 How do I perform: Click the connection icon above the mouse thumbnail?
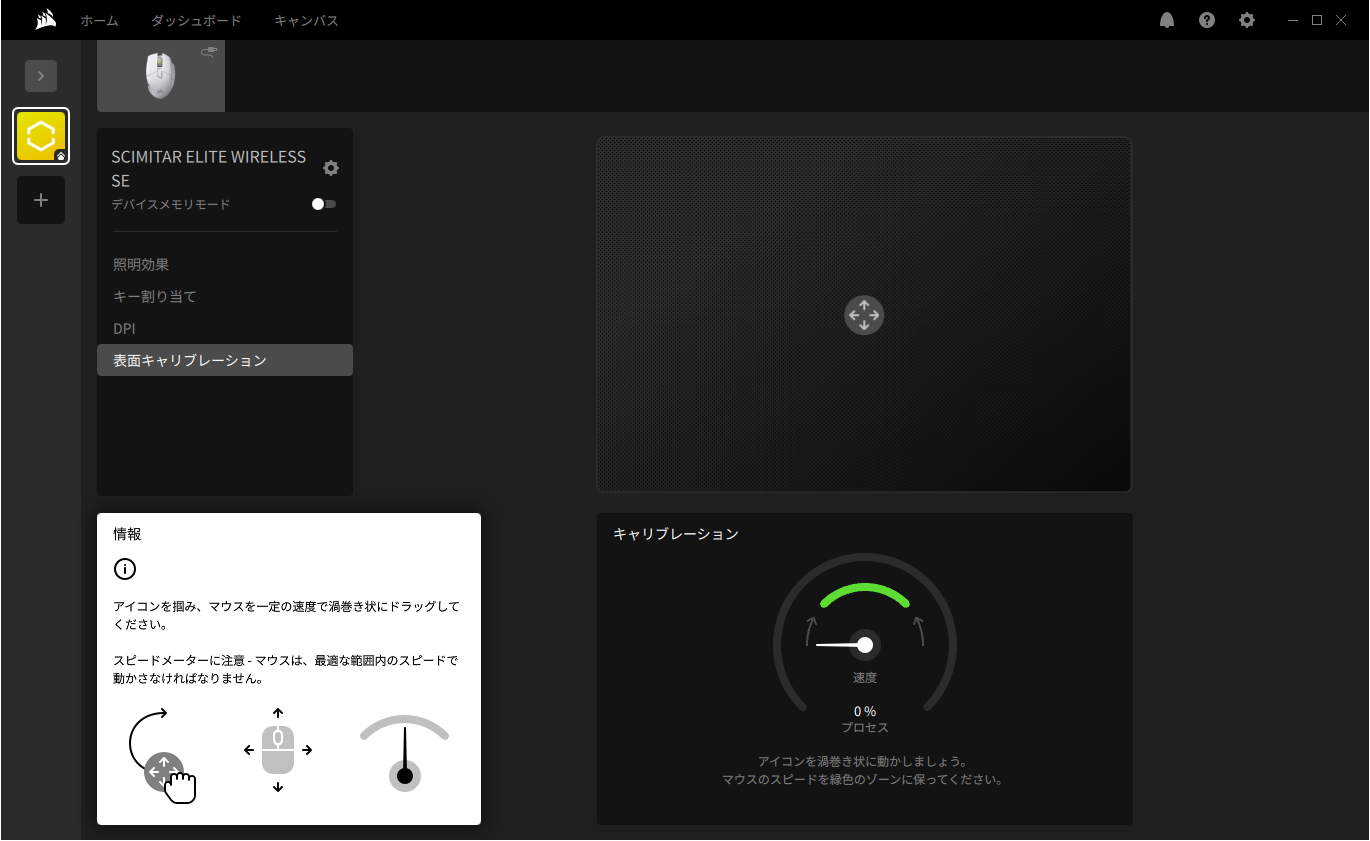tap(208, 52)
